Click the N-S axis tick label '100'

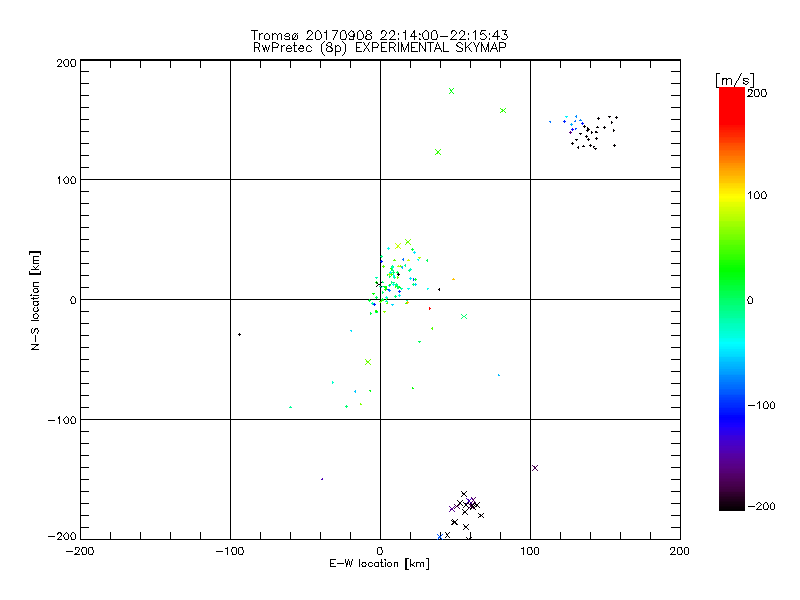pyautogui.click(x=66, y=180)
